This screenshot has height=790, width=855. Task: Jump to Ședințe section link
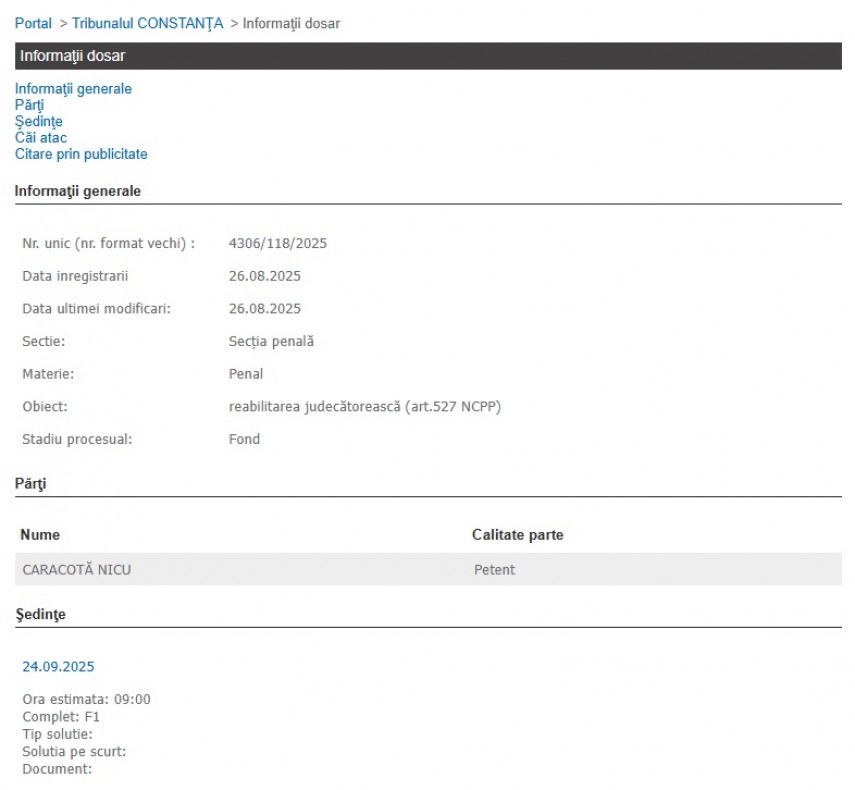coord(39,122)
